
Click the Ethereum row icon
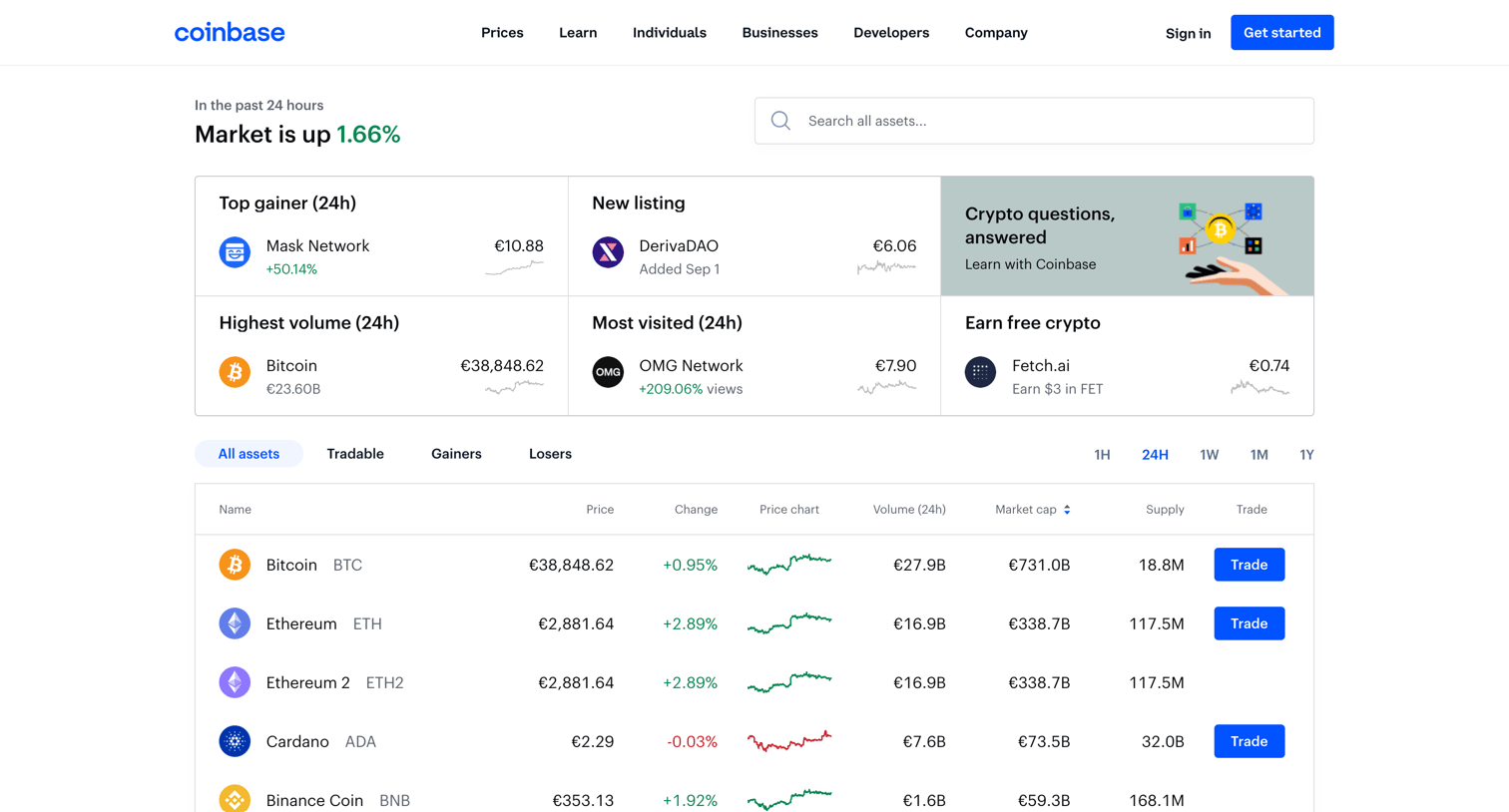[x=235, y=623]
